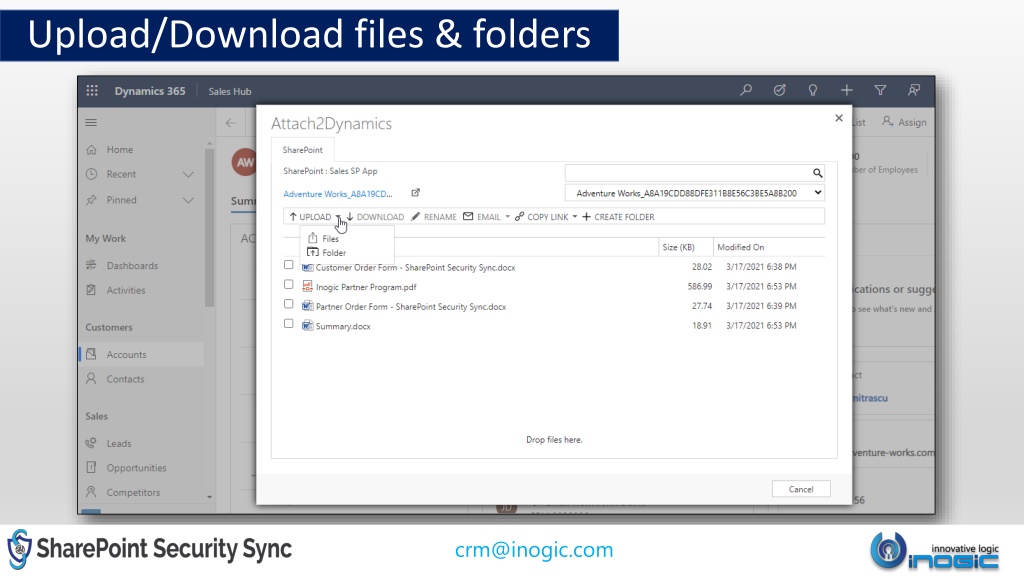Screen dimensions: 1024x576
Task: Click the Inogic Partner Program.pdf file name
Action: click(366, 287)
